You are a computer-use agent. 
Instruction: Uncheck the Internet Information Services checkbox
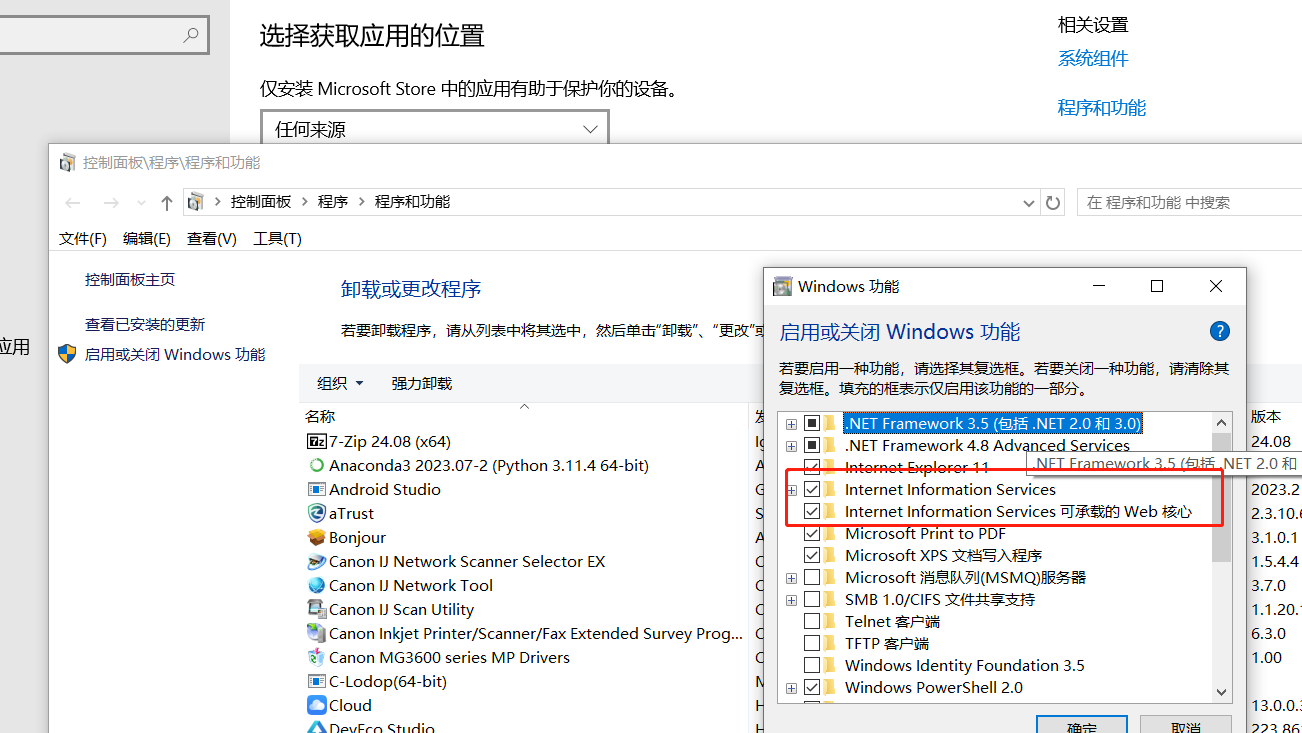(x=812, y=489)
